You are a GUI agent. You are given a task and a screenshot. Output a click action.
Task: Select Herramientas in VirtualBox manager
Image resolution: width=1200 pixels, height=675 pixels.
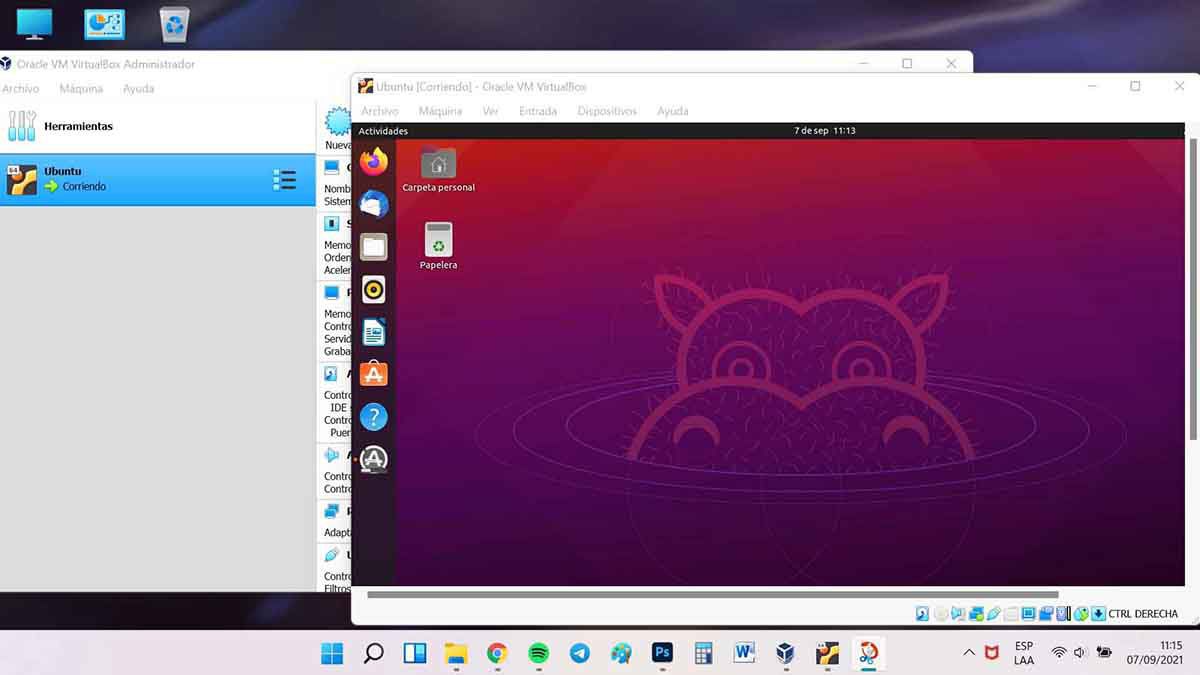(x=78, y=126)
